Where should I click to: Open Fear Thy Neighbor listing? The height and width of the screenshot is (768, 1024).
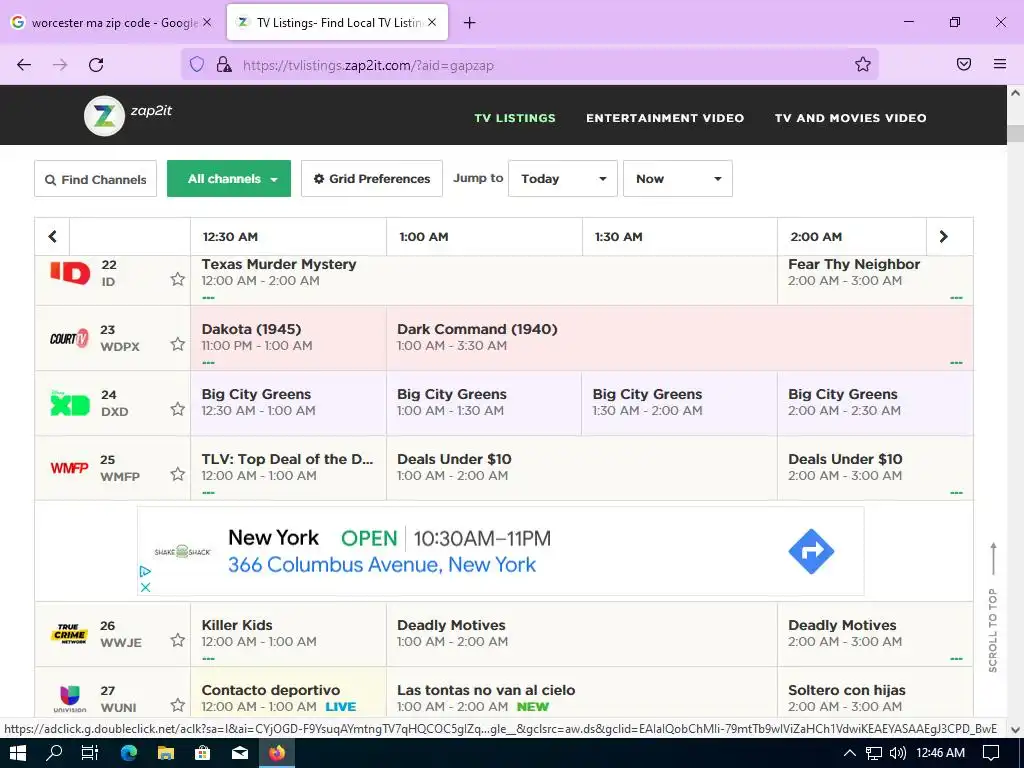pos(875,280)
